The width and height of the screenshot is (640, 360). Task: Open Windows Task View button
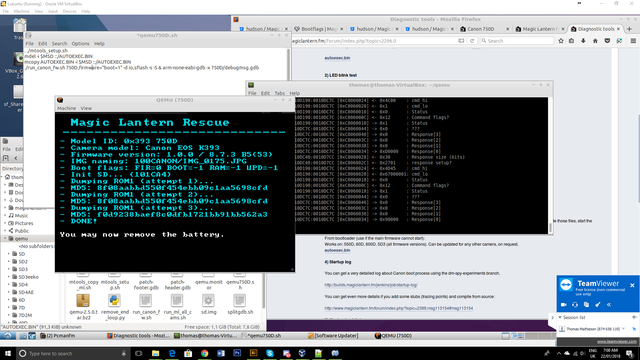pyautogui.click(x=138, y=353)
